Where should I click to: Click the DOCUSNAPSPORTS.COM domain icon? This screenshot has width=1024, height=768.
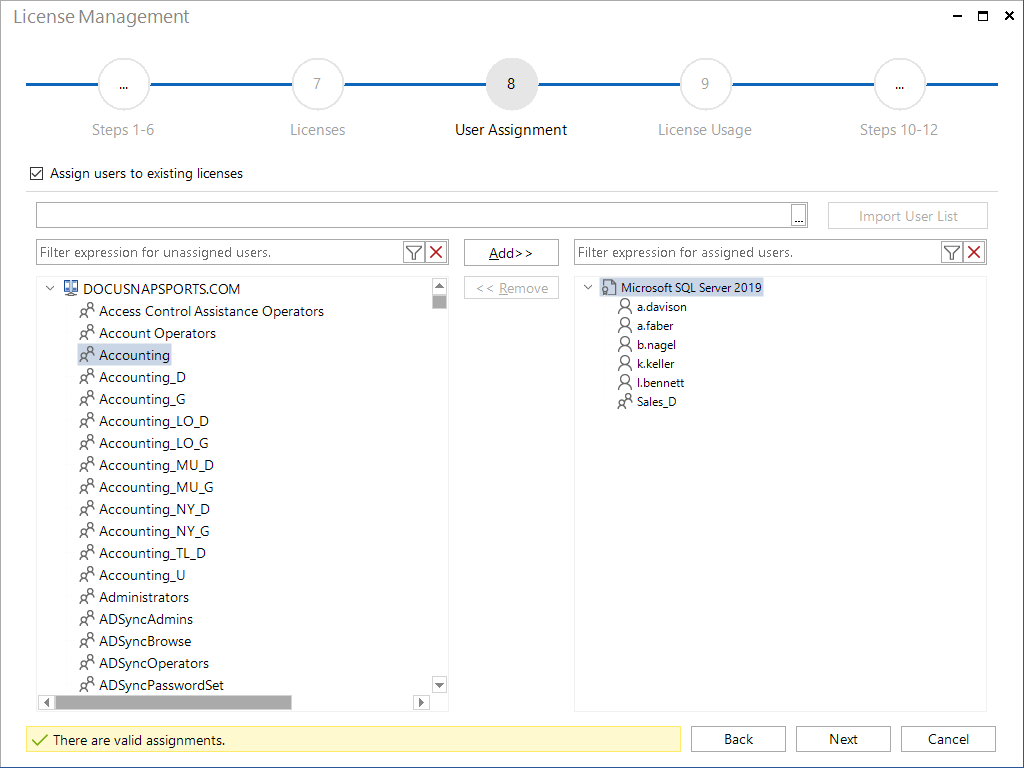[71, 288]
